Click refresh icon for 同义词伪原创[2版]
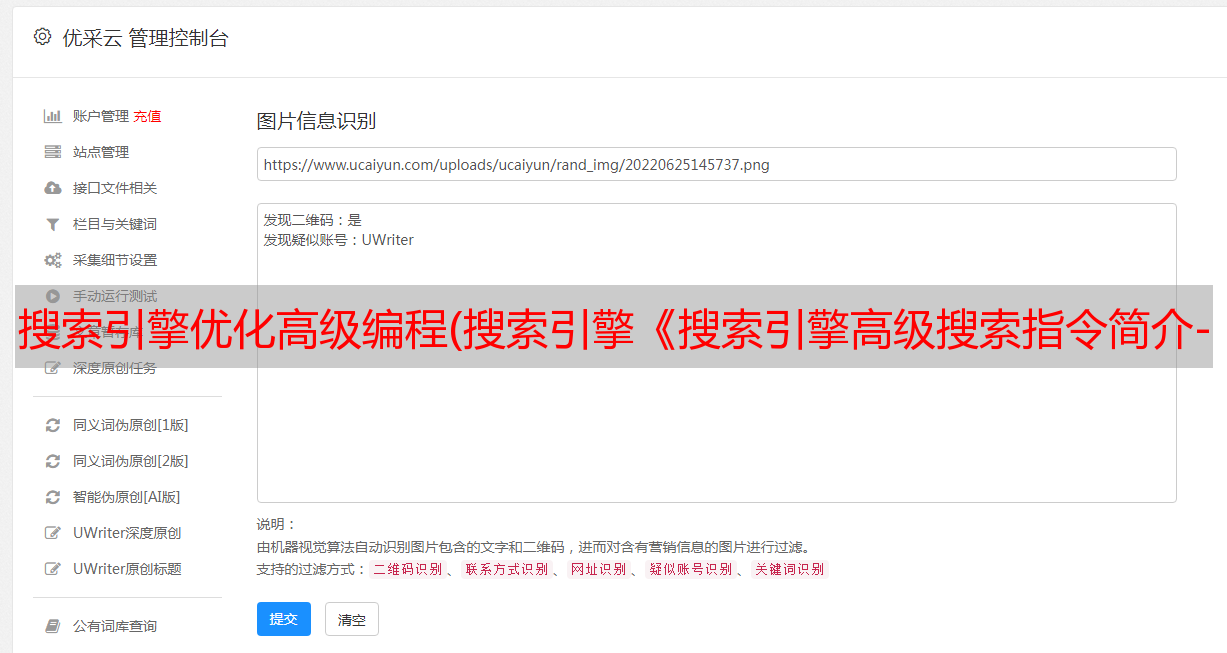 [x=53, y=461]
